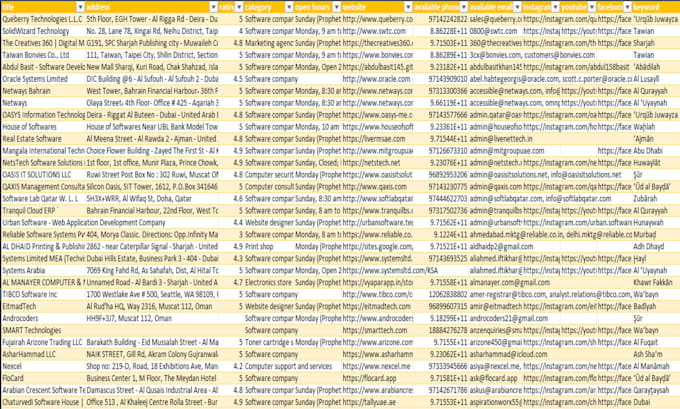Select the http://www.oracle.com website cell
This screenshot has height=409, width=680.
(x=377, y=79)
